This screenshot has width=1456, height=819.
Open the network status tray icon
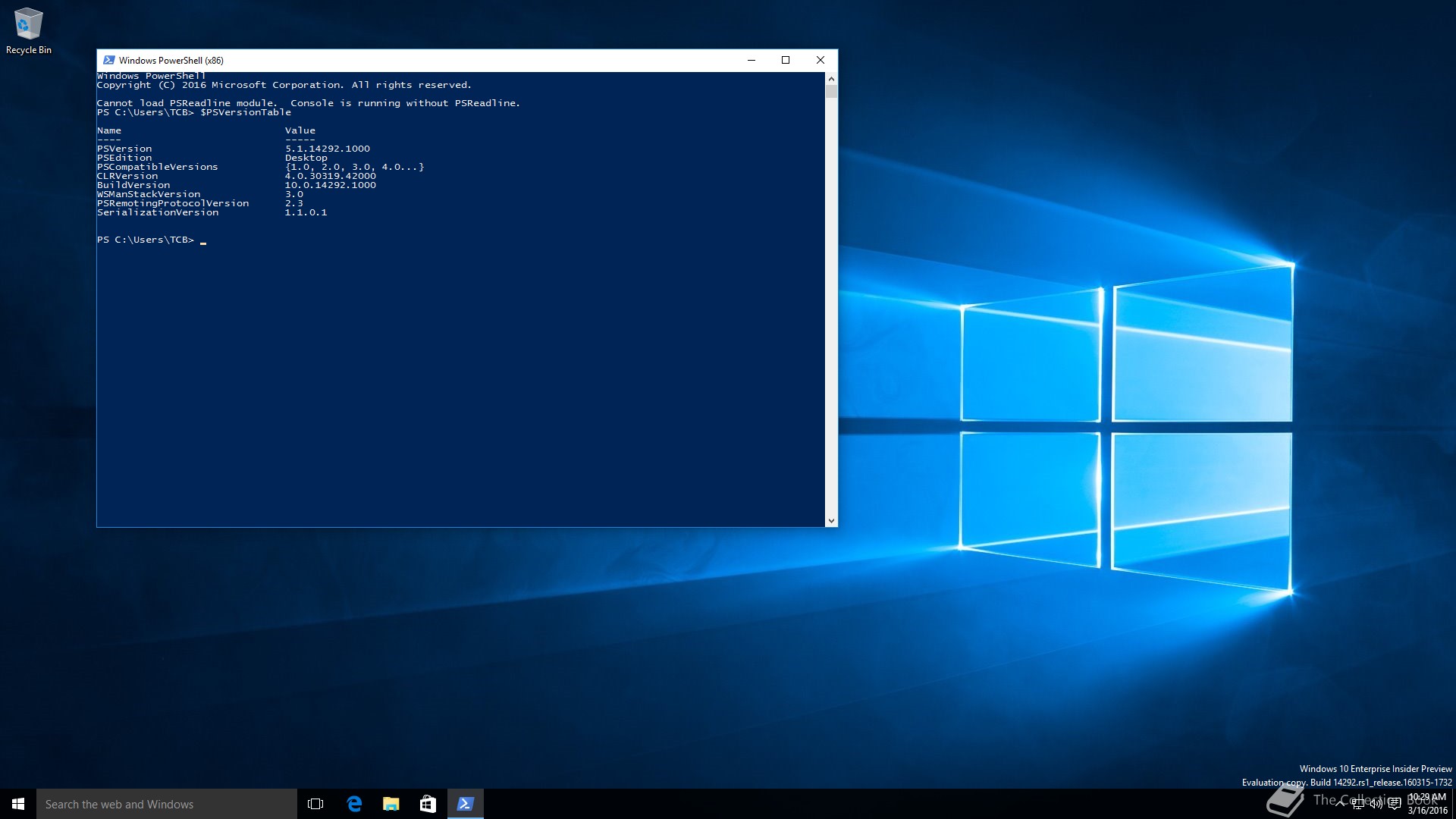[x=1358, y=804]
